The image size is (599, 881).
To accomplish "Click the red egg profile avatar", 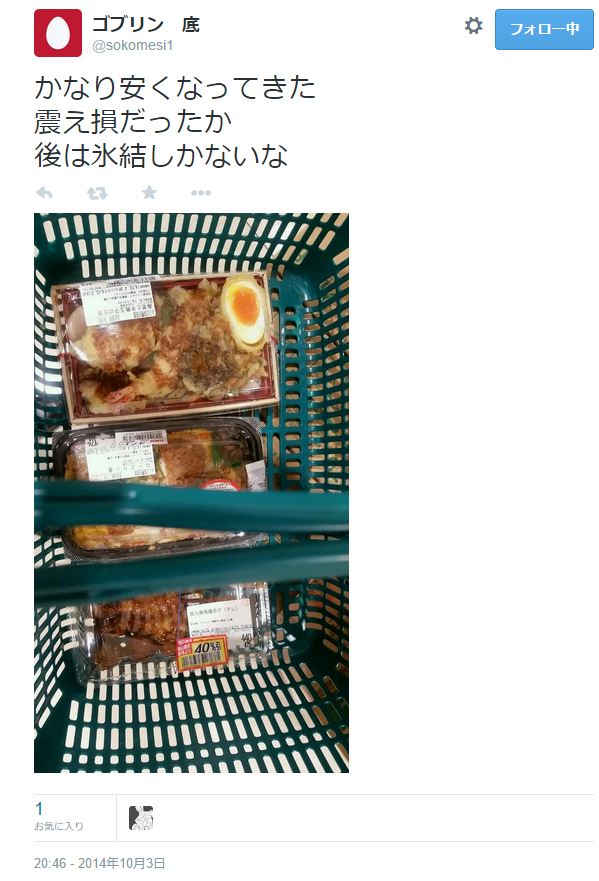I will click(58, 33).
